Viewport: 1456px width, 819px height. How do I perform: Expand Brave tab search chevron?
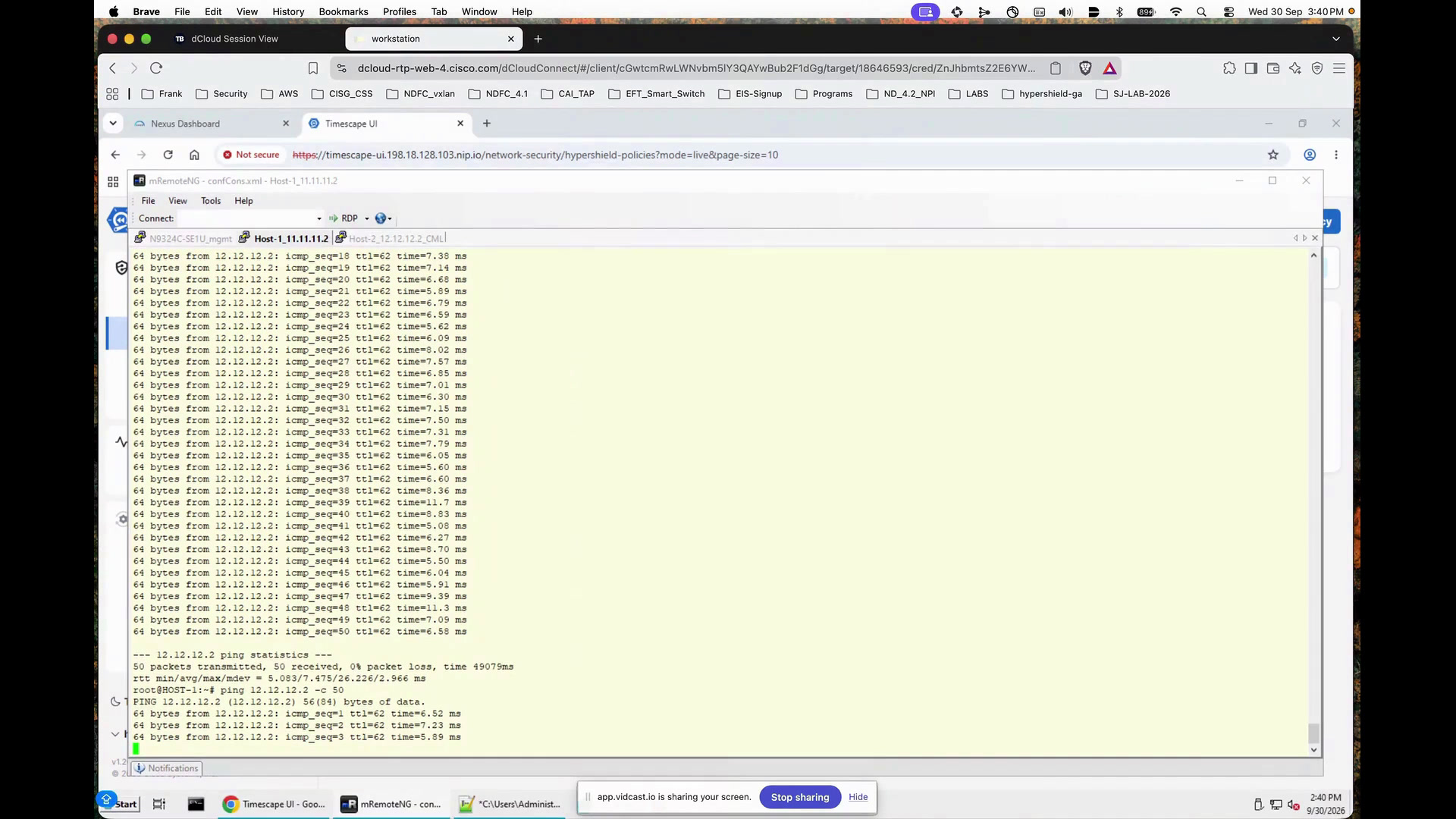coord(1336,39)
